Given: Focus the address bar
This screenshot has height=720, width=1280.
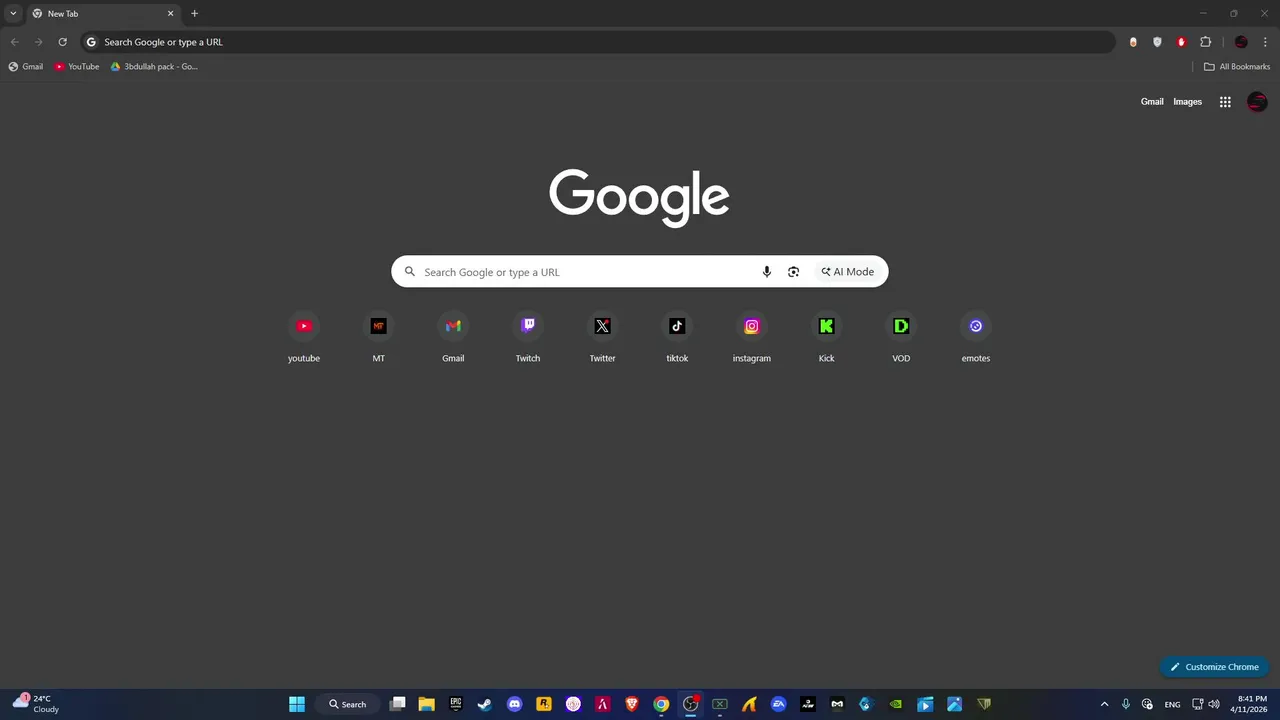Looking at the screenshot, I should (598, 42).
